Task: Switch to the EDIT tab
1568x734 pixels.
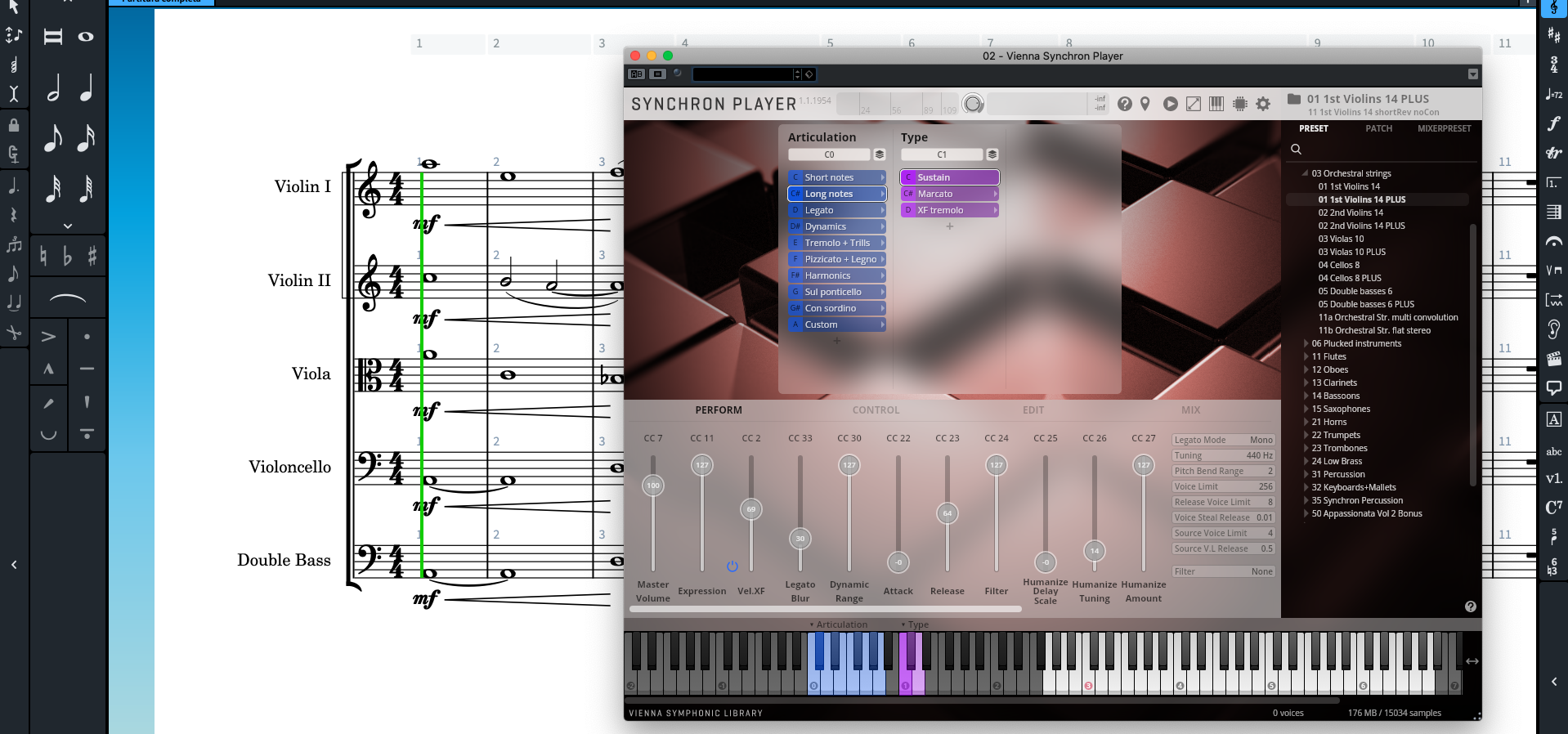Action: 1033,410
